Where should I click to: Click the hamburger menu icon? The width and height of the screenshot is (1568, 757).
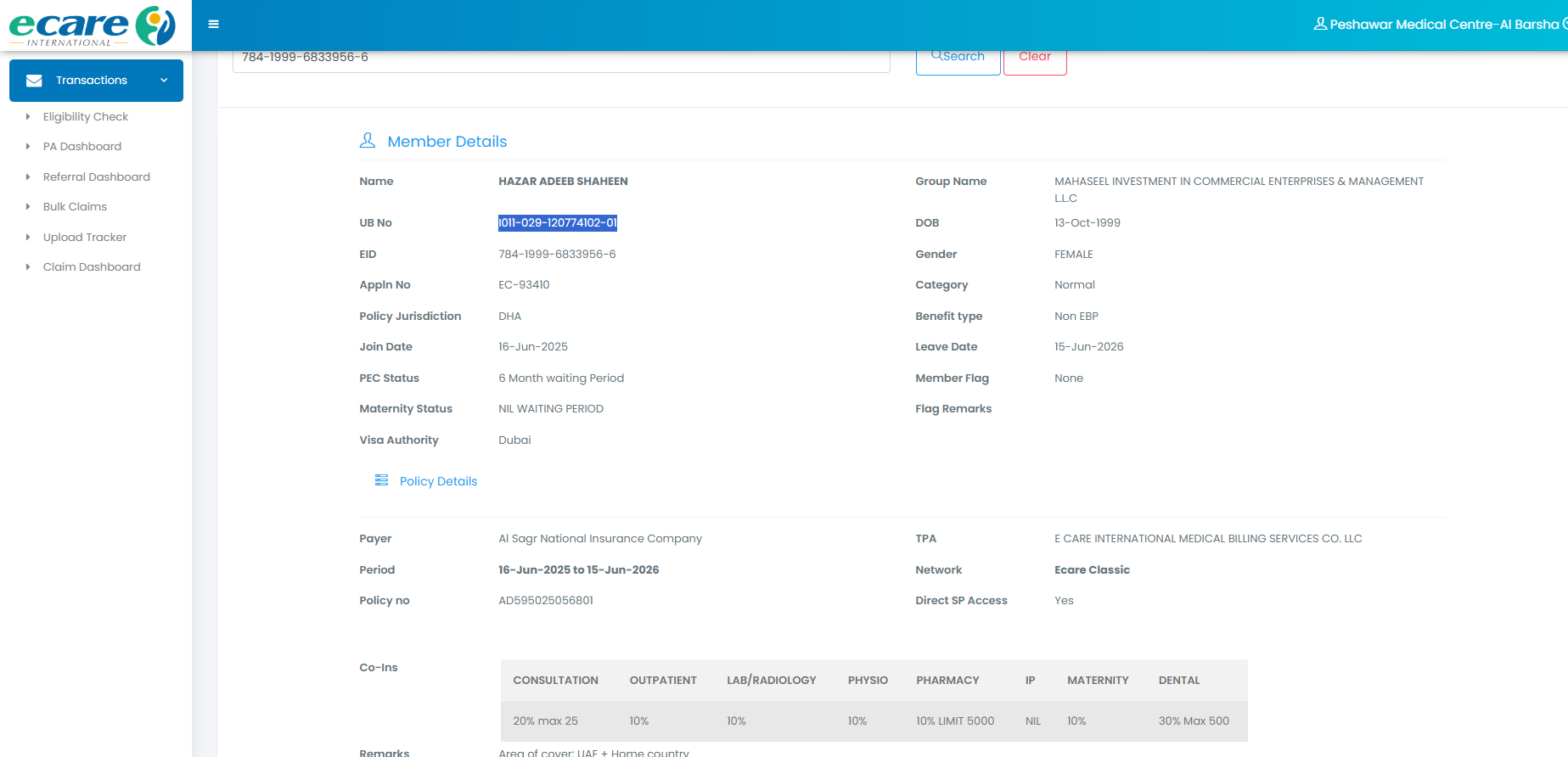213,25
